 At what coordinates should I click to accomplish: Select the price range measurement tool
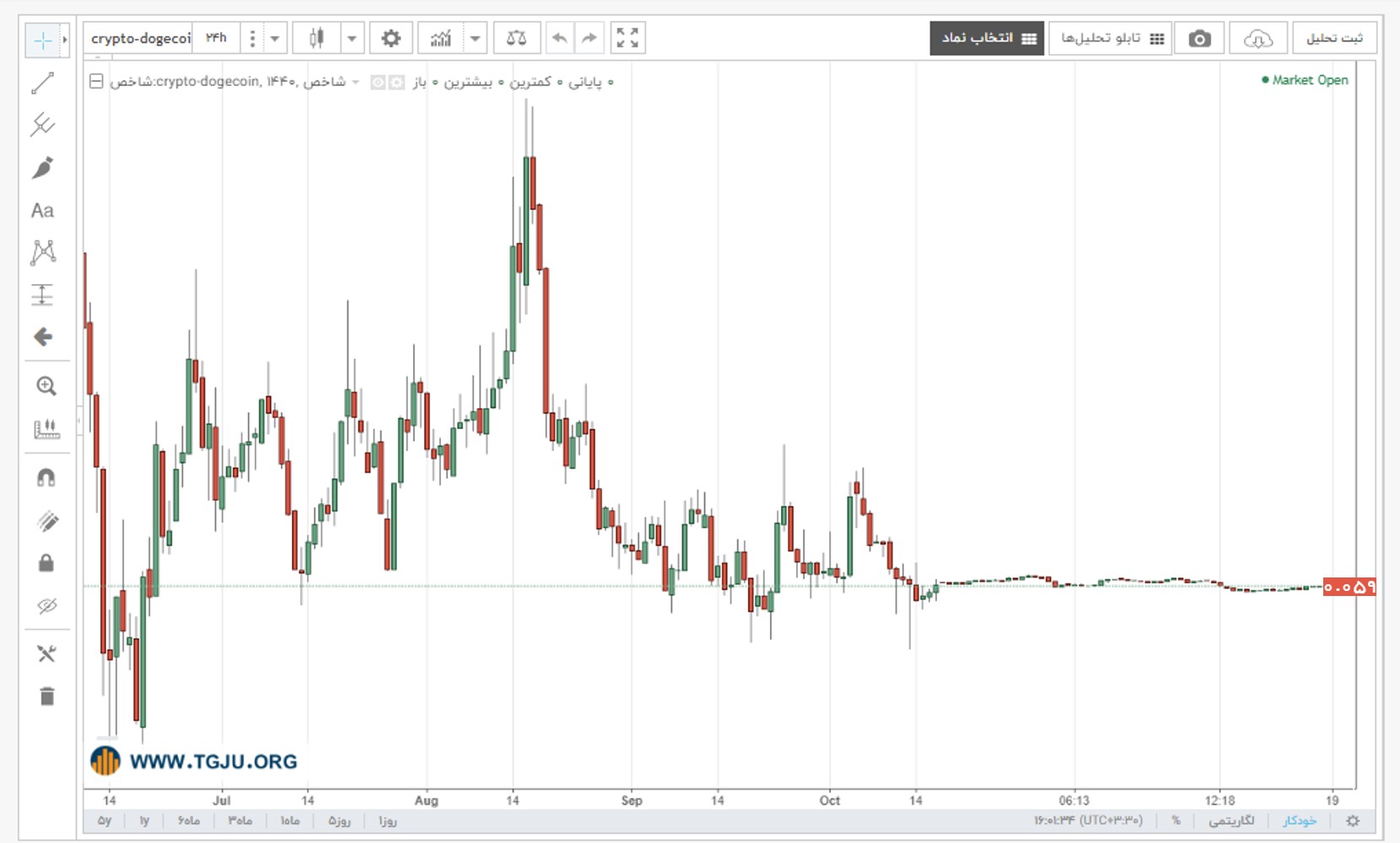click(x=42, y=294)
